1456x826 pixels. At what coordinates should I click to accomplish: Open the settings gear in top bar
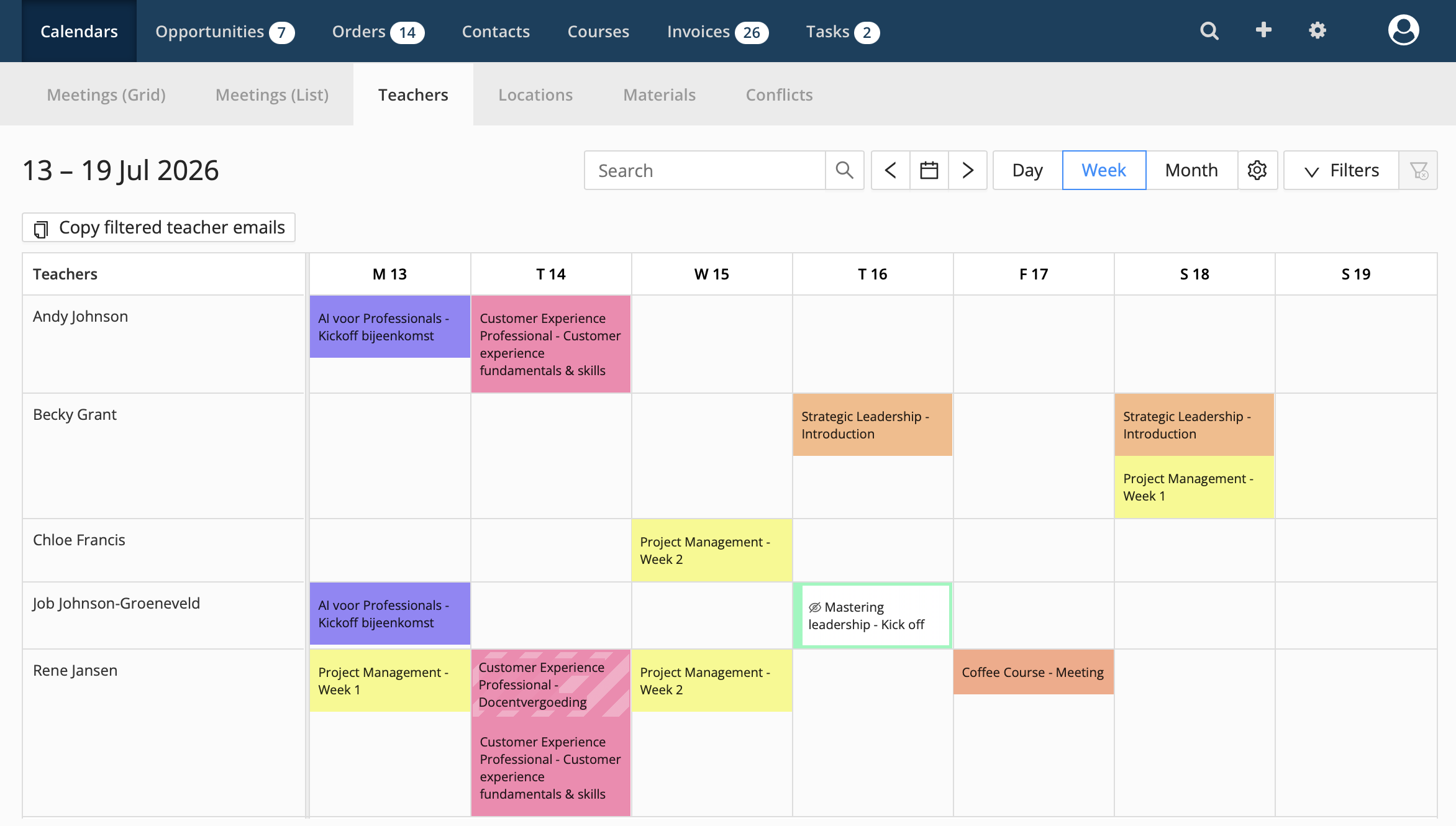(x=1317, y=31)
